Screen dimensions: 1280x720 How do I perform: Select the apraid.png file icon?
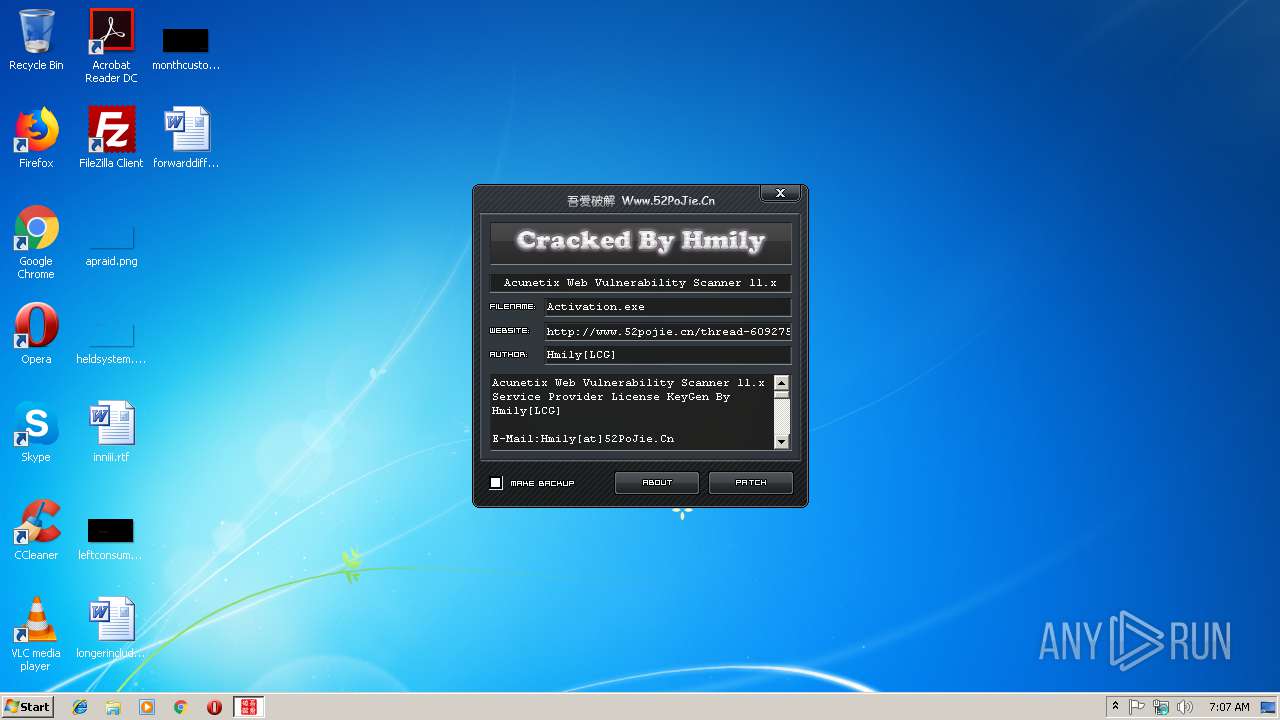point(111,247)
